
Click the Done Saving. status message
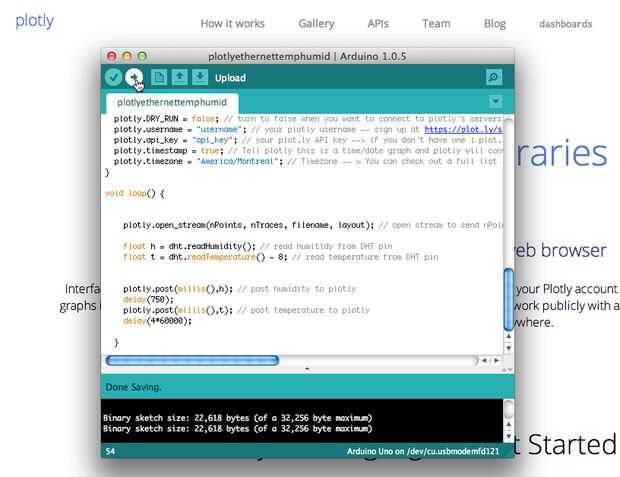point(133,387)
